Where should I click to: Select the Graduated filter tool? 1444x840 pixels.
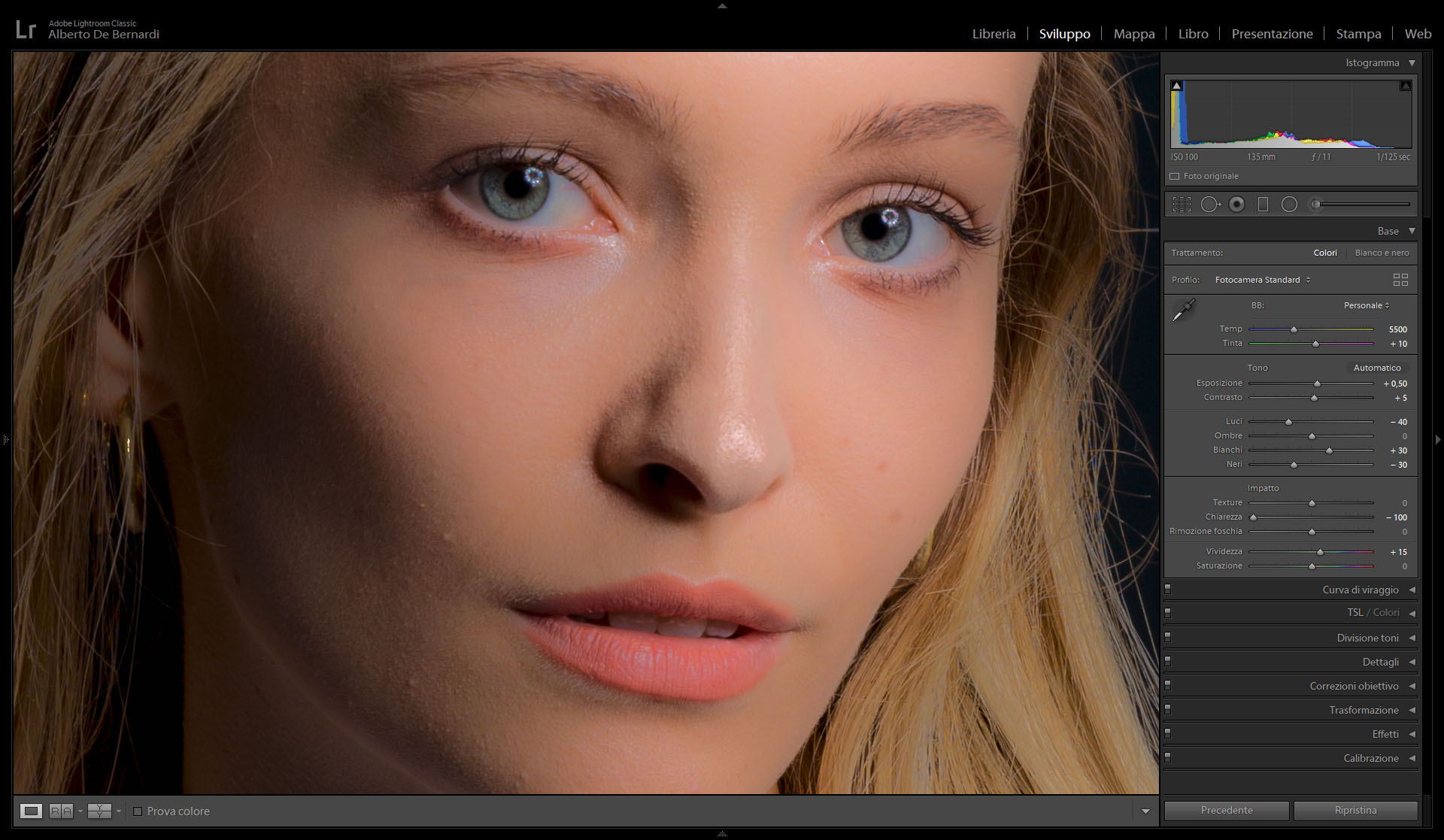[x=1263, y=205]
